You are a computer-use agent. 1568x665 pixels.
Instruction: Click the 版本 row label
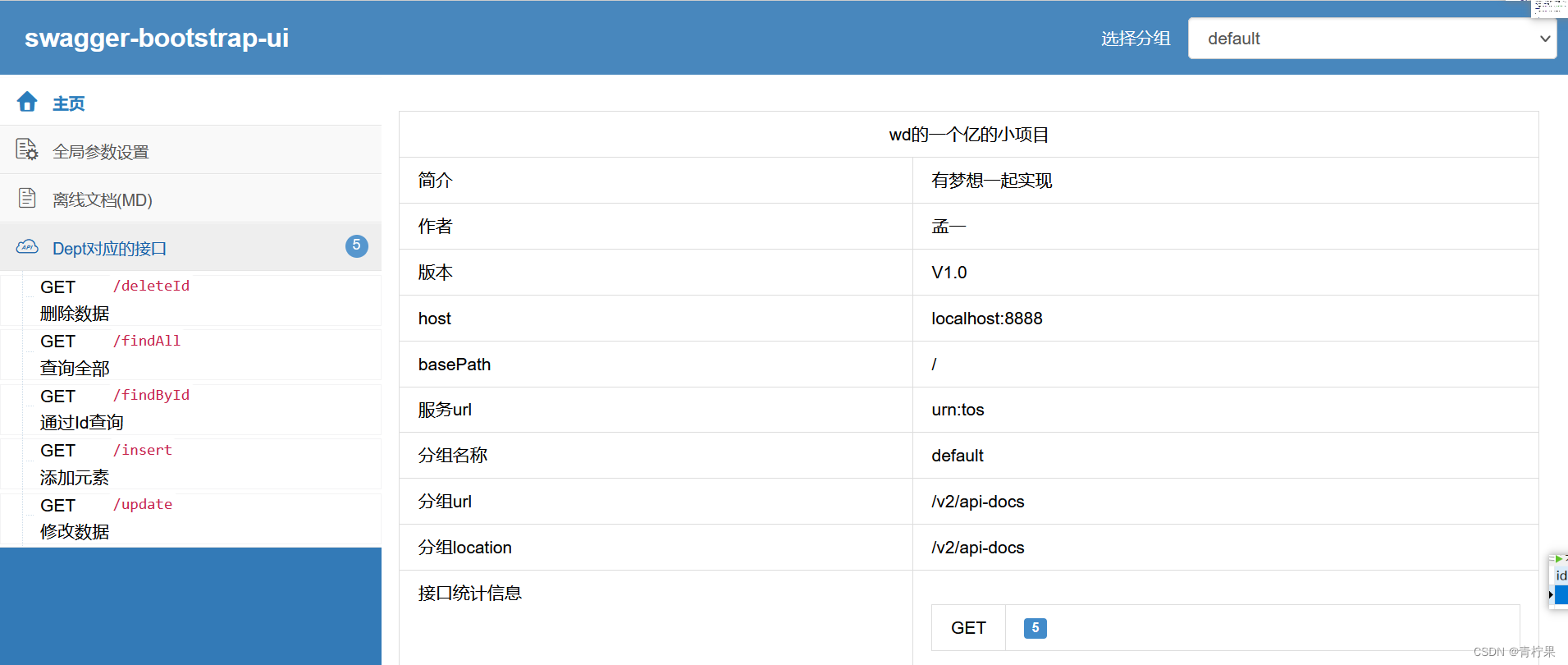click(436, 273)
